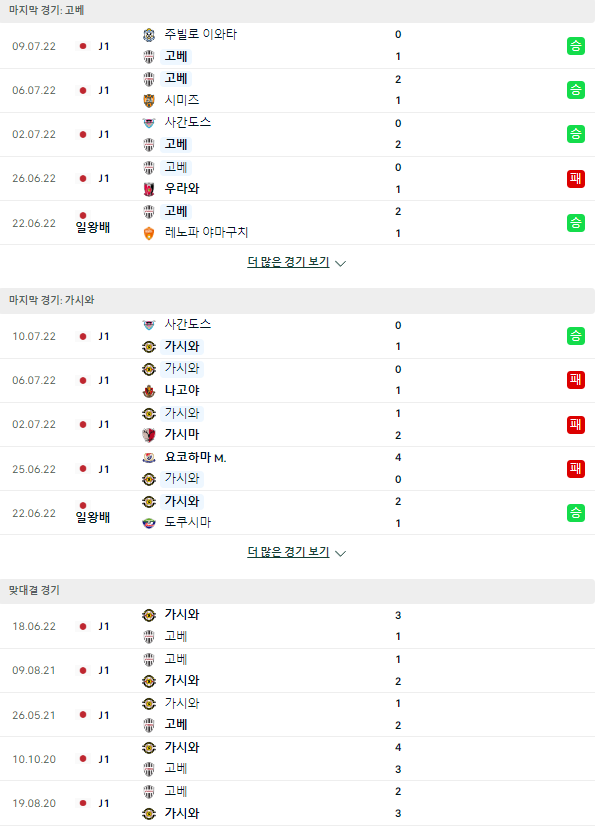595x831 pixels.
Task: Click the 시미즈 team crest icon
Action: (149, 100)
